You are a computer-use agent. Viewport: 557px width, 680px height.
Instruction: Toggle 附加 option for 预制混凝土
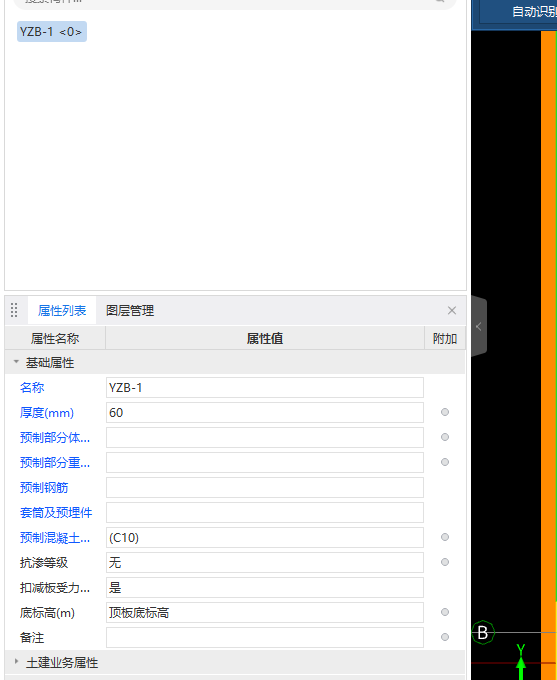(x=445, y=537)
